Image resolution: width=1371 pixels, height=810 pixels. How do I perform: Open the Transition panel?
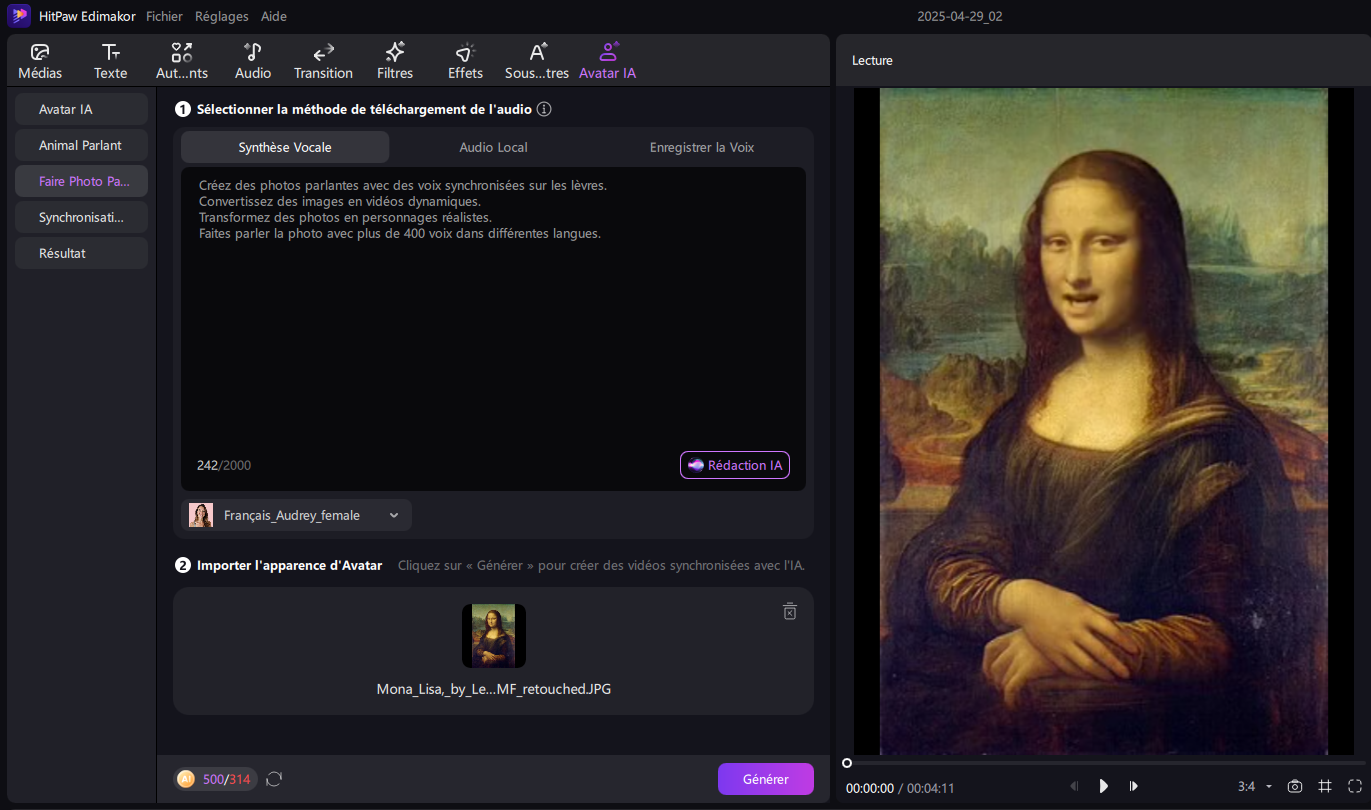323,61
